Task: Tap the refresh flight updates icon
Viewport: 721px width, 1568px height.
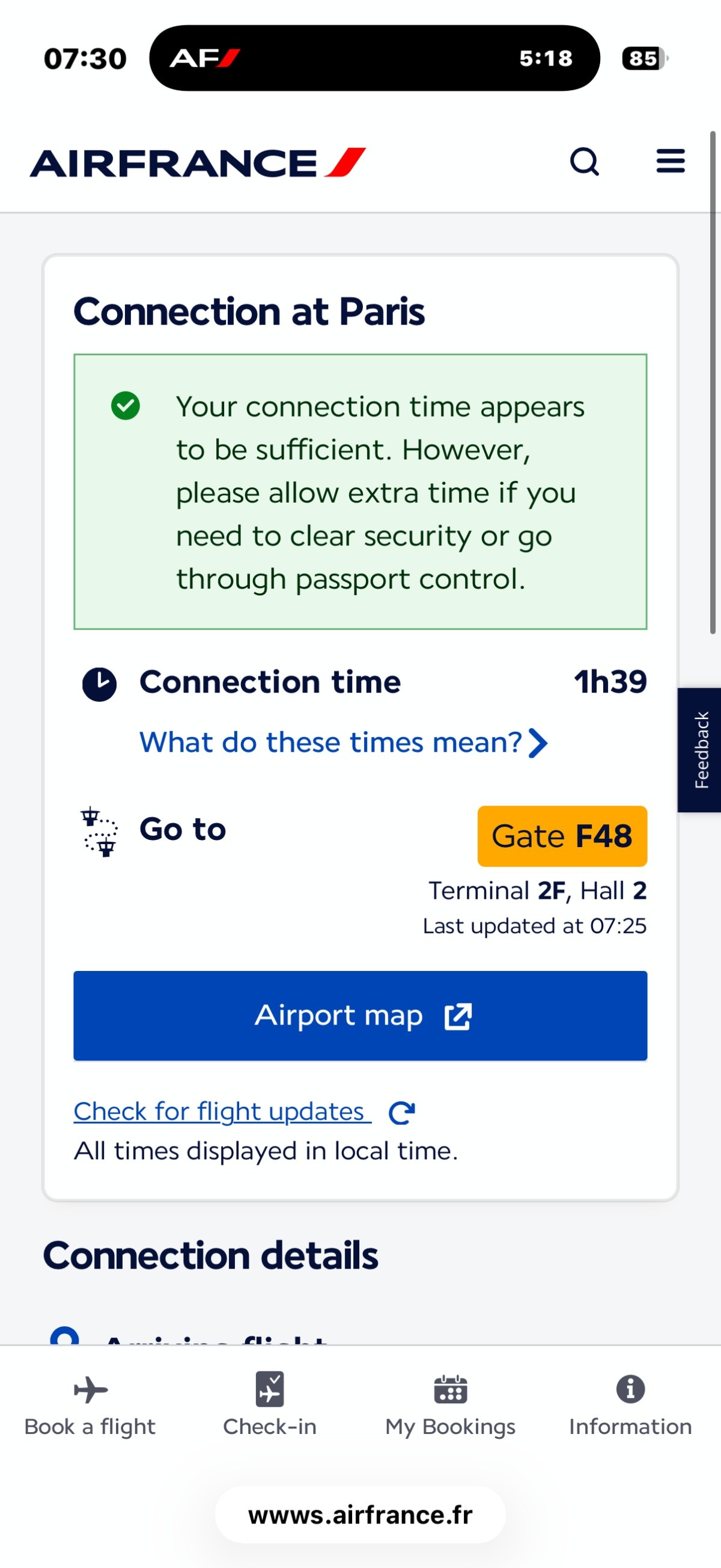Action: 401,1113
